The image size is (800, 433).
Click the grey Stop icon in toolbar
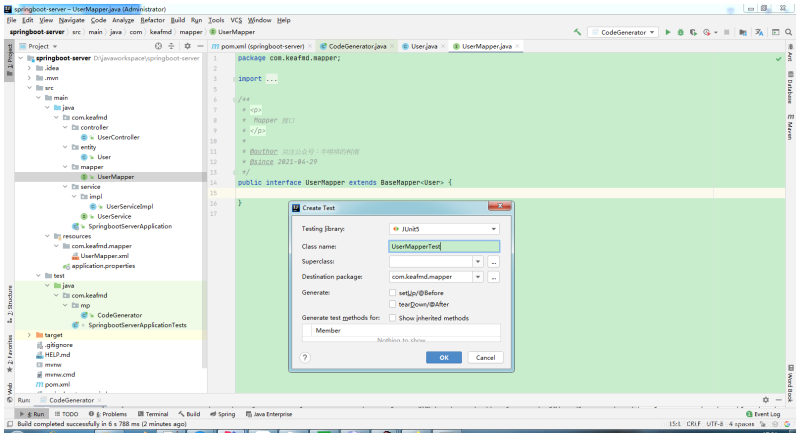pos(727,32)
